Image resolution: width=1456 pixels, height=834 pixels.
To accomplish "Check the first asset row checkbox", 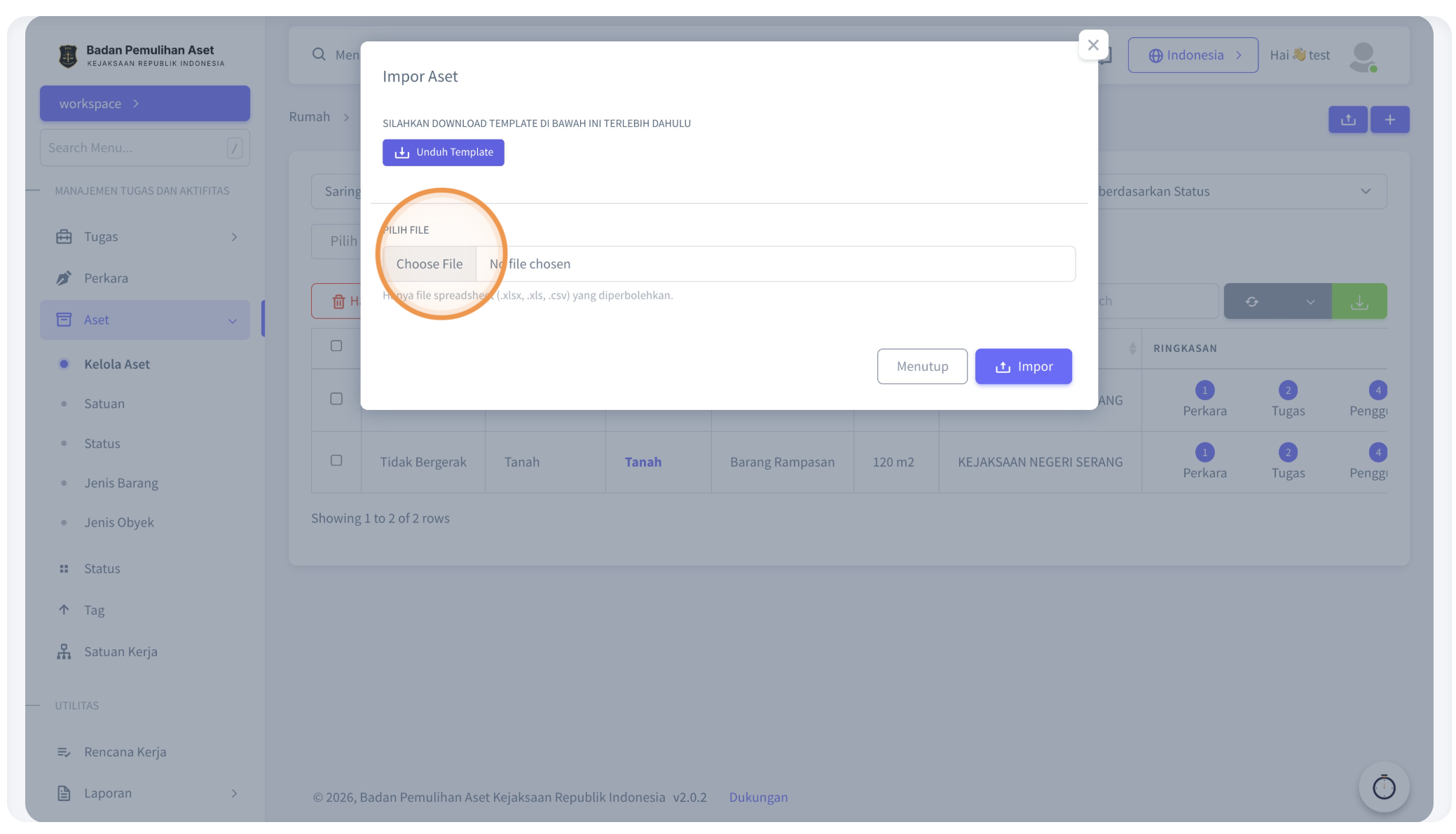I will tap(336, 399).
